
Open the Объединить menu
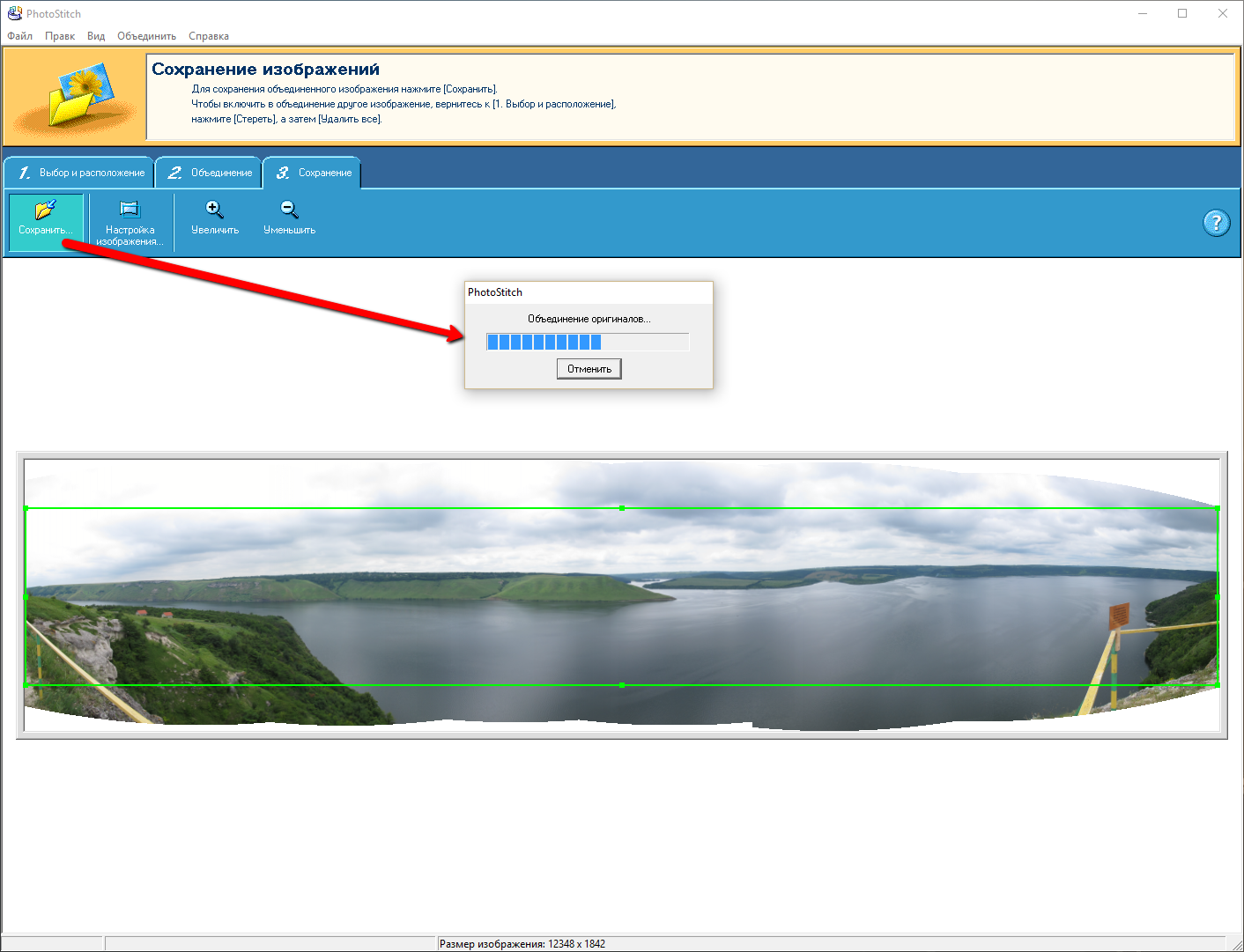coord(146,36)
